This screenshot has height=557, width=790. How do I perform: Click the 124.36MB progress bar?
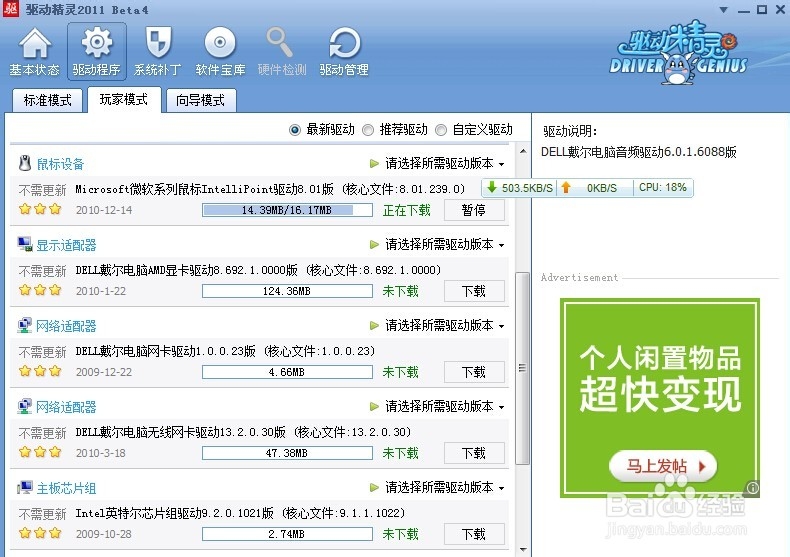tap(287, 291)
